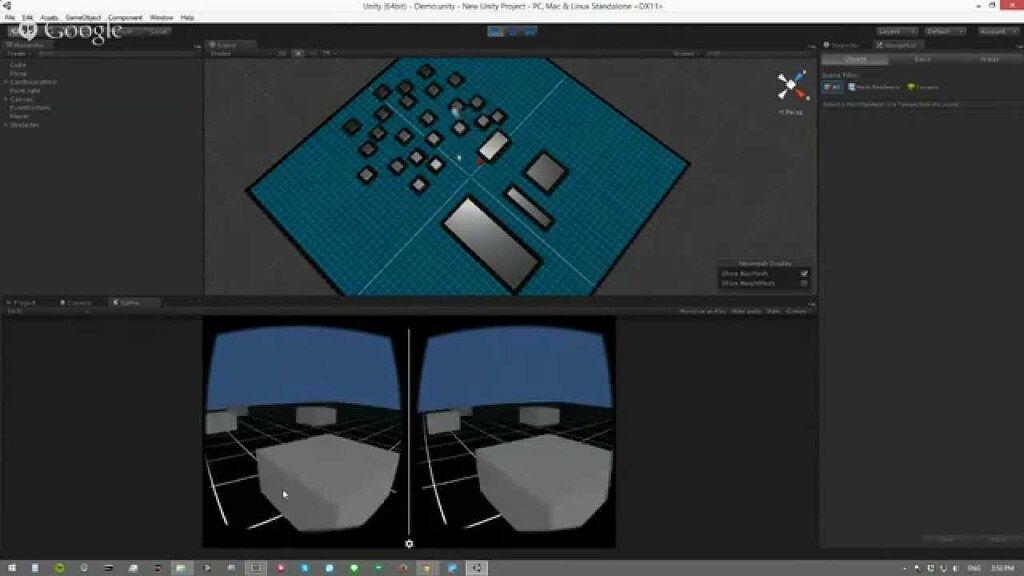Switch to the Bake tab in Navigation
Screen dimensions: 1024x576
click(x=923, y=59)
